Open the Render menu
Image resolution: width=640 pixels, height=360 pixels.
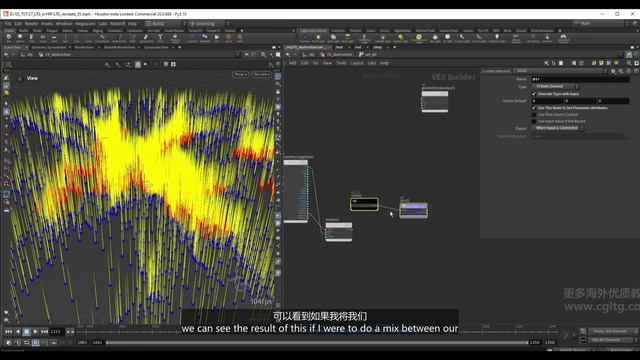point(31,24)
